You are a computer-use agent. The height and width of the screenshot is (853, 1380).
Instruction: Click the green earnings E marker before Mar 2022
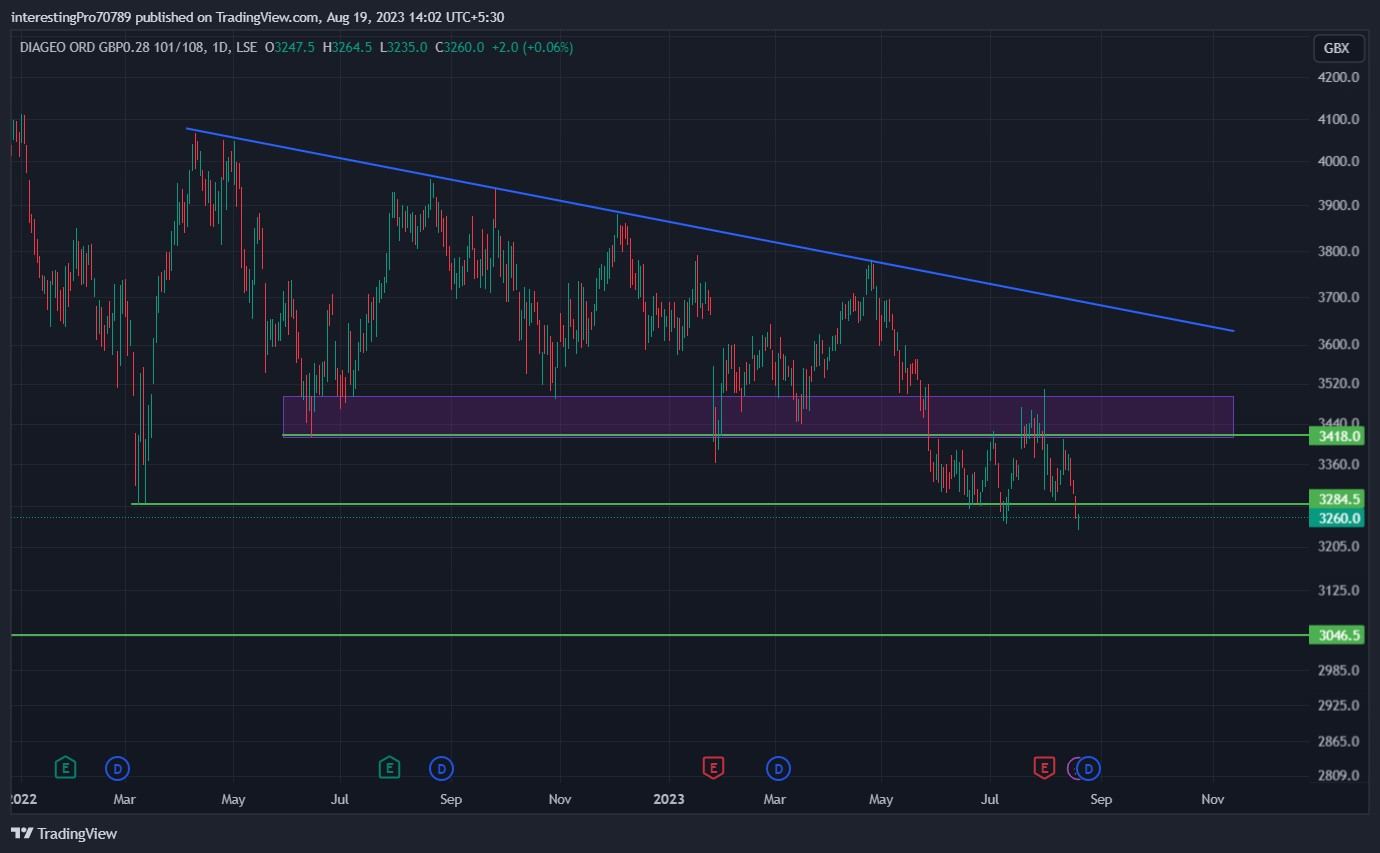coord(65,768)
